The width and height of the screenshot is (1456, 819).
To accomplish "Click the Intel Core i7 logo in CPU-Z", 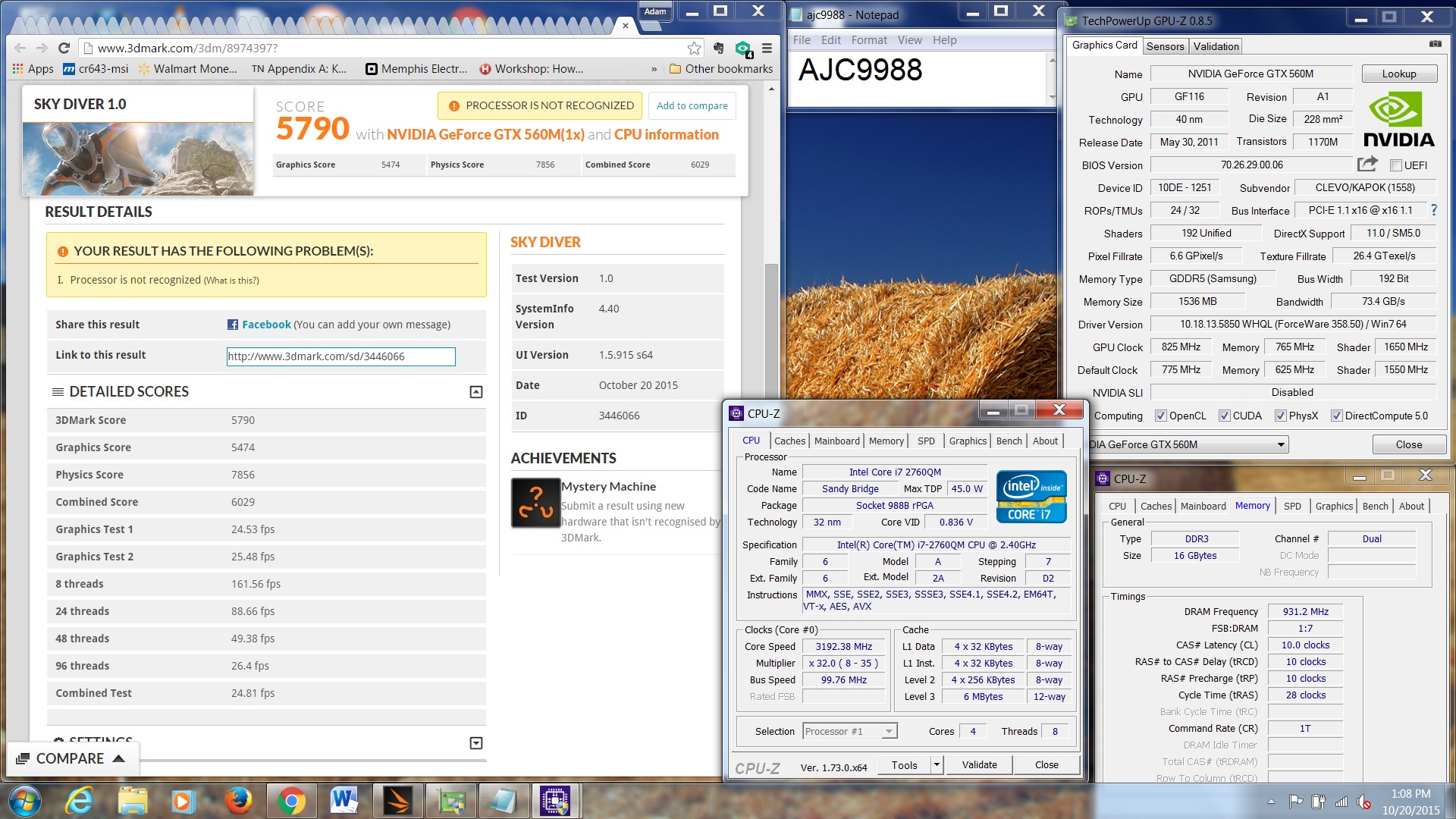I will click(1032, 497).
